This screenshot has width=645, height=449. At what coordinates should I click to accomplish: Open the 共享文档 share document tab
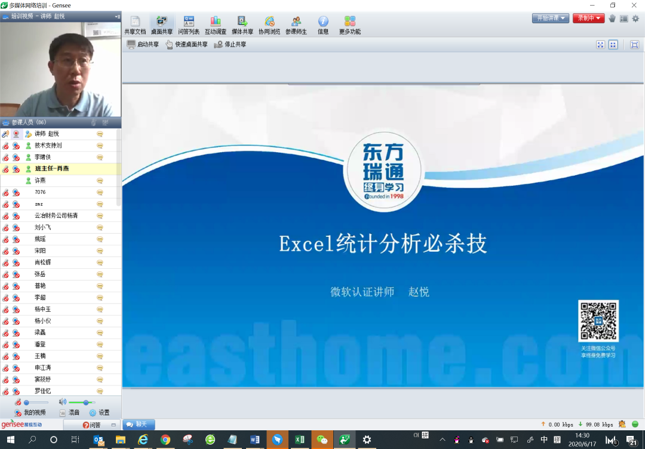[x=135, y=25]
